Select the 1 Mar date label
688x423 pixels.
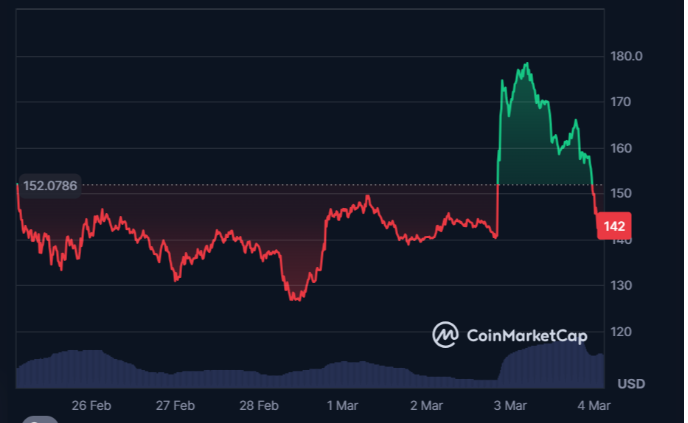pyautogui.click(x=343, y=406)
